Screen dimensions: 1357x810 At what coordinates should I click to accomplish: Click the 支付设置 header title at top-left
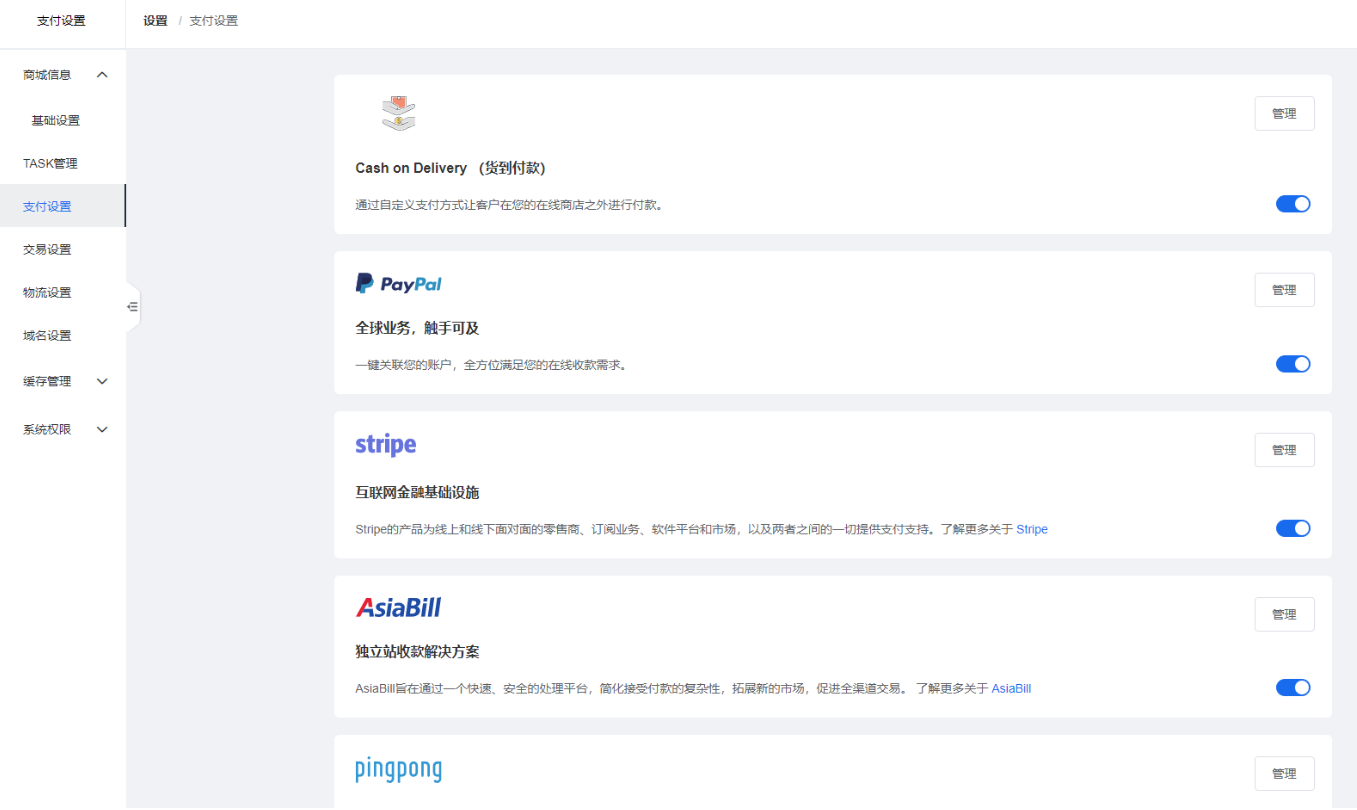(x=61, y=20)
